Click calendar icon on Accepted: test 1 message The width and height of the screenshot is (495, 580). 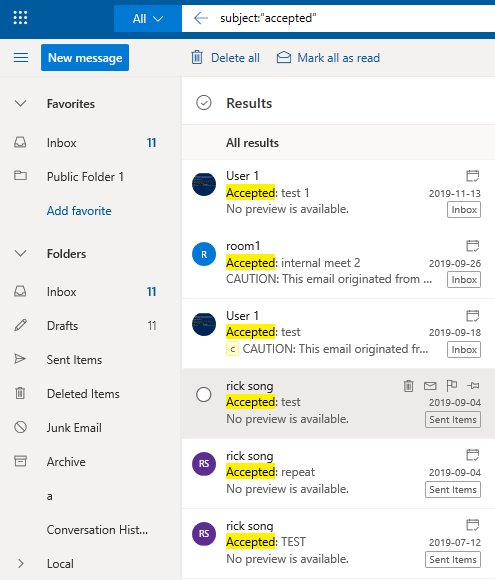coord(472,176)
